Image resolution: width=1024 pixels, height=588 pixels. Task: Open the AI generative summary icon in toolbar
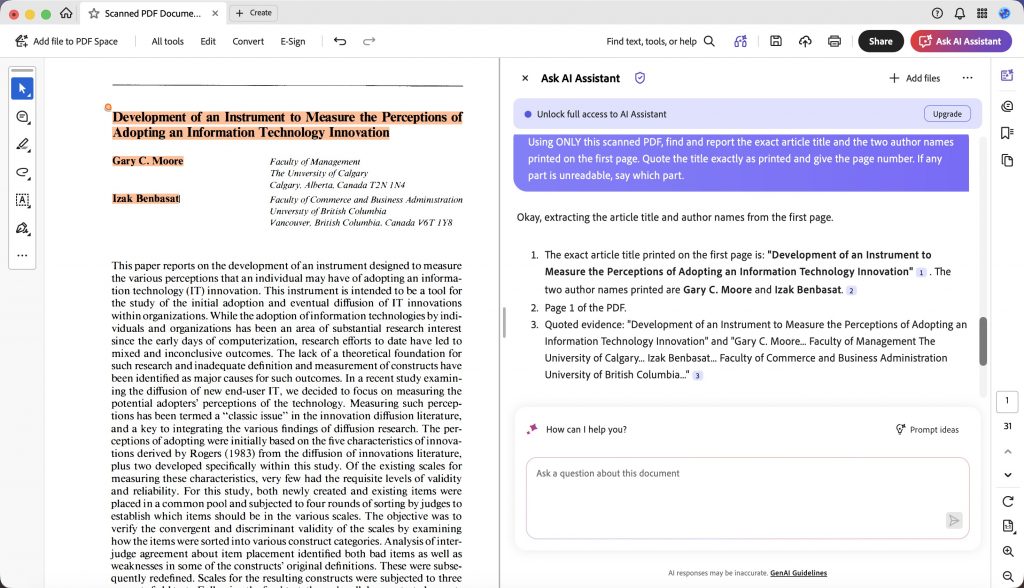(740, 41)
